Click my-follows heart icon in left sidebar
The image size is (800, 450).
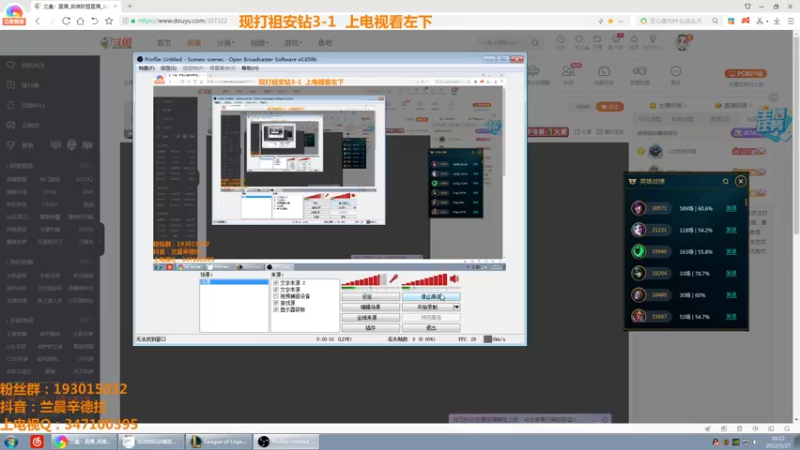pos(11,65)
